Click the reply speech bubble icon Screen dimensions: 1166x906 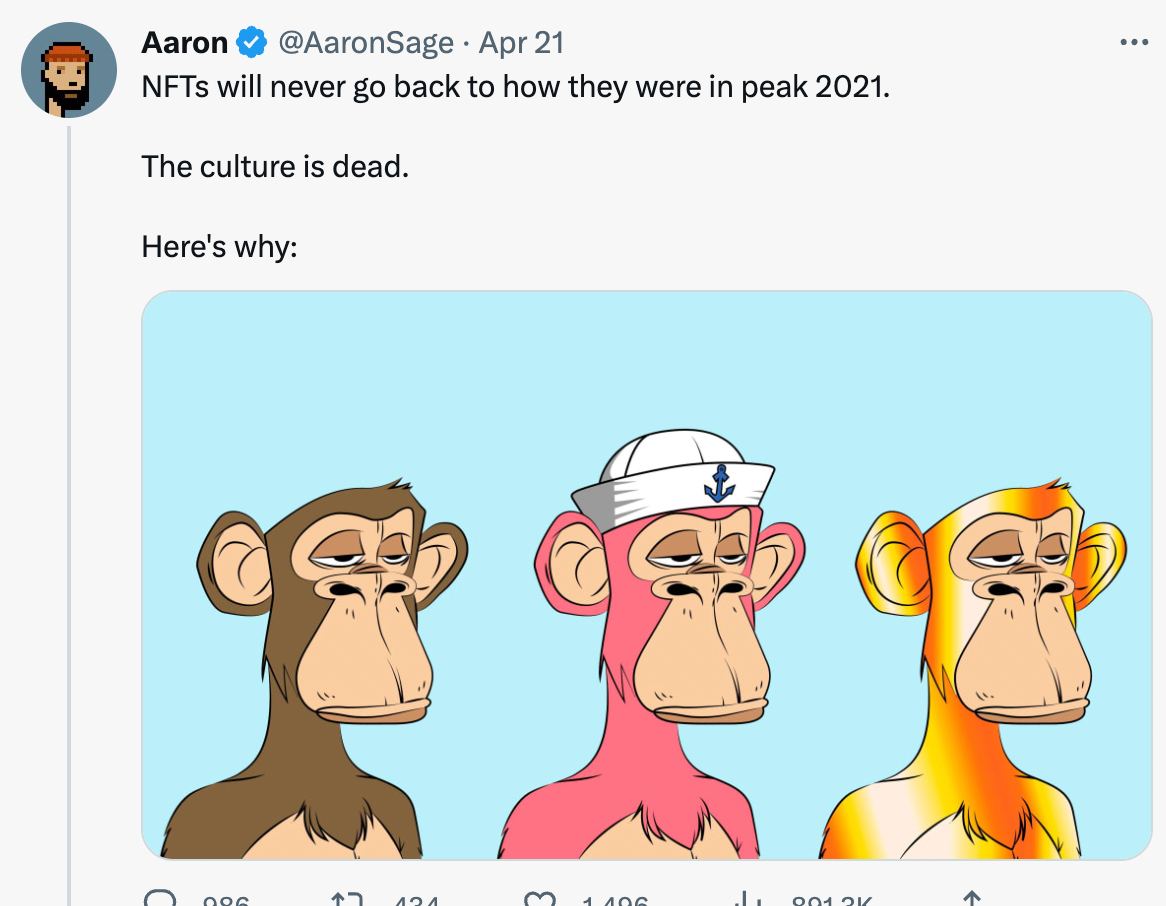[x=159, y=898]
